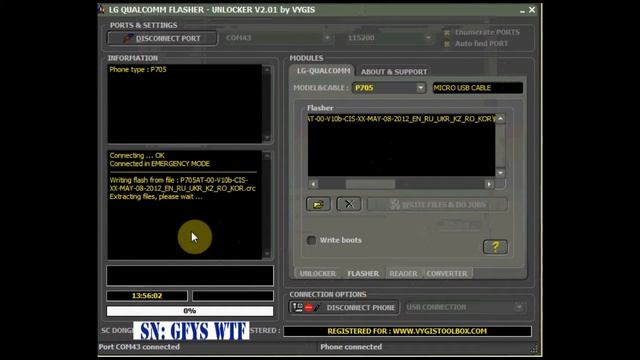This screenshot has width=640, height=360.
Task: Switch to the LG-QUALCOMM tab
Action: 323,71
